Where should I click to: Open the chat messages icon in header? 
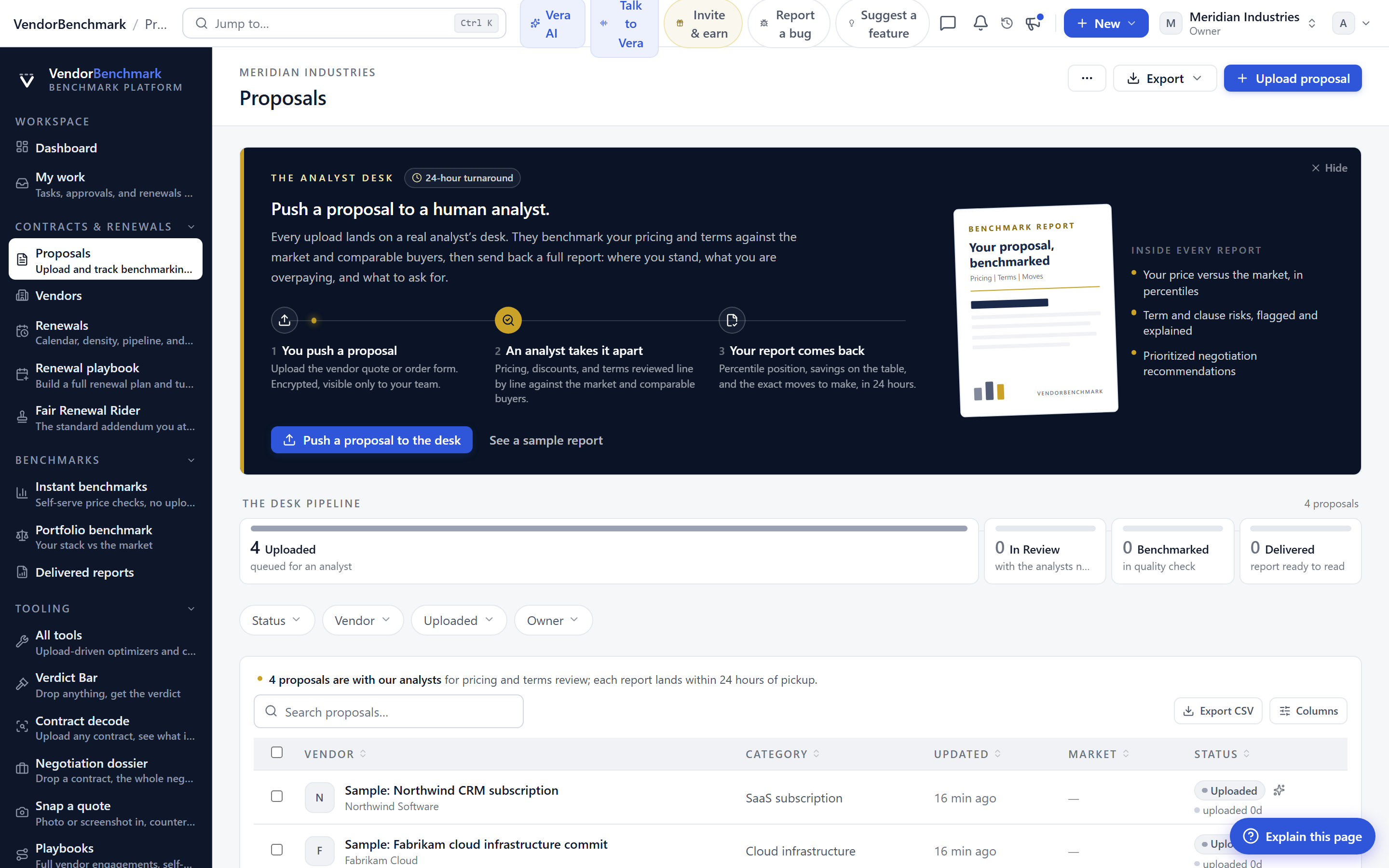pos(948,23)
